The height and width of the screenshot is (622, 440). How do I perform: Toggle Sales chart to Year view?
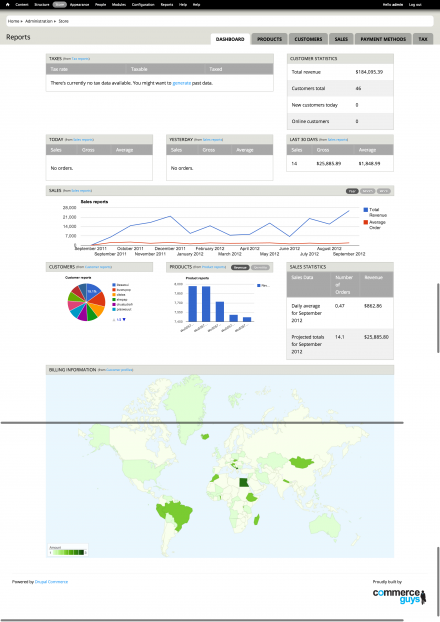352,191
